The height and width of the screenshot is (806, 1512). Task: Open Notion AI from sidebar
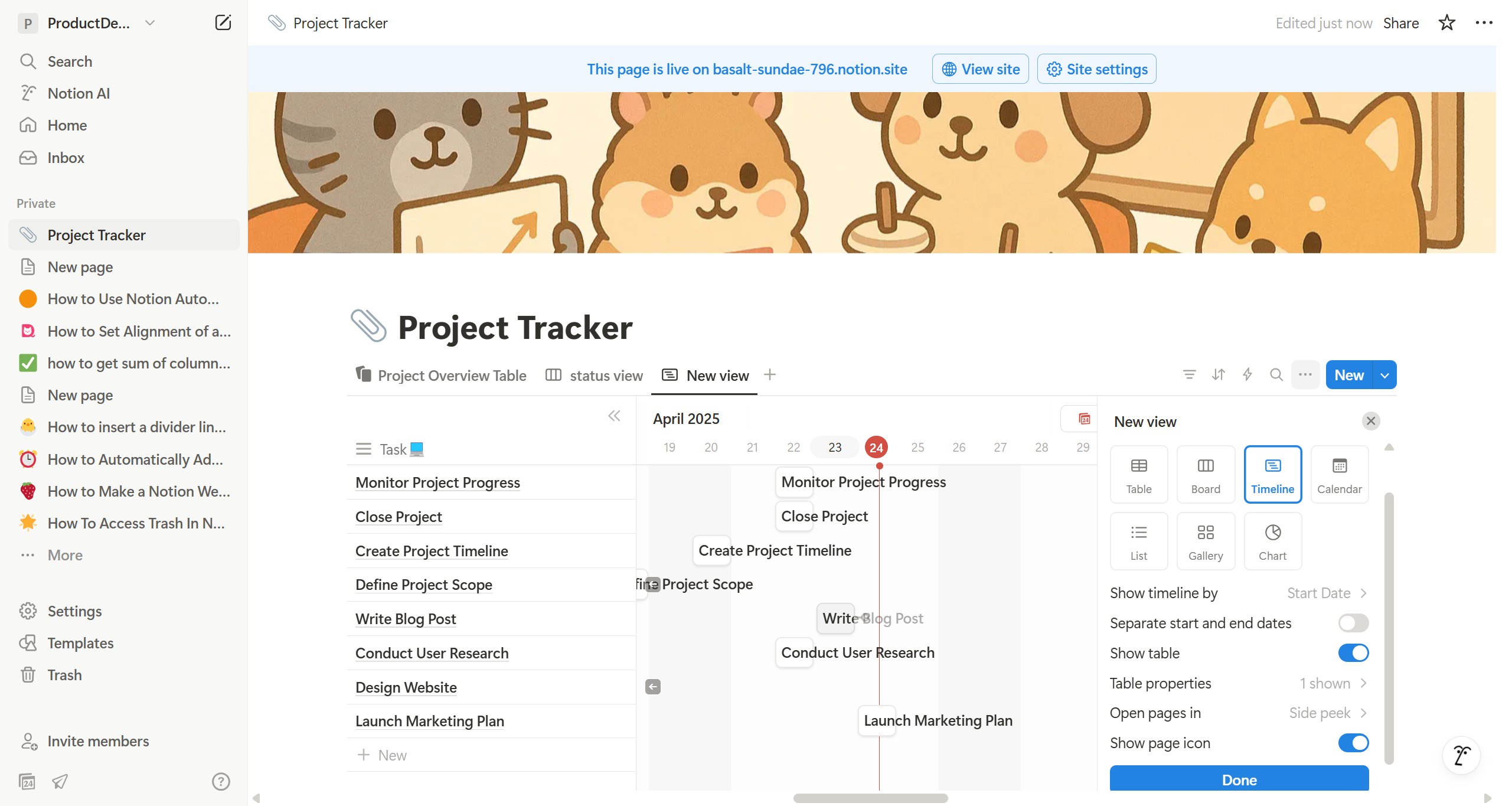coord(124,93)
